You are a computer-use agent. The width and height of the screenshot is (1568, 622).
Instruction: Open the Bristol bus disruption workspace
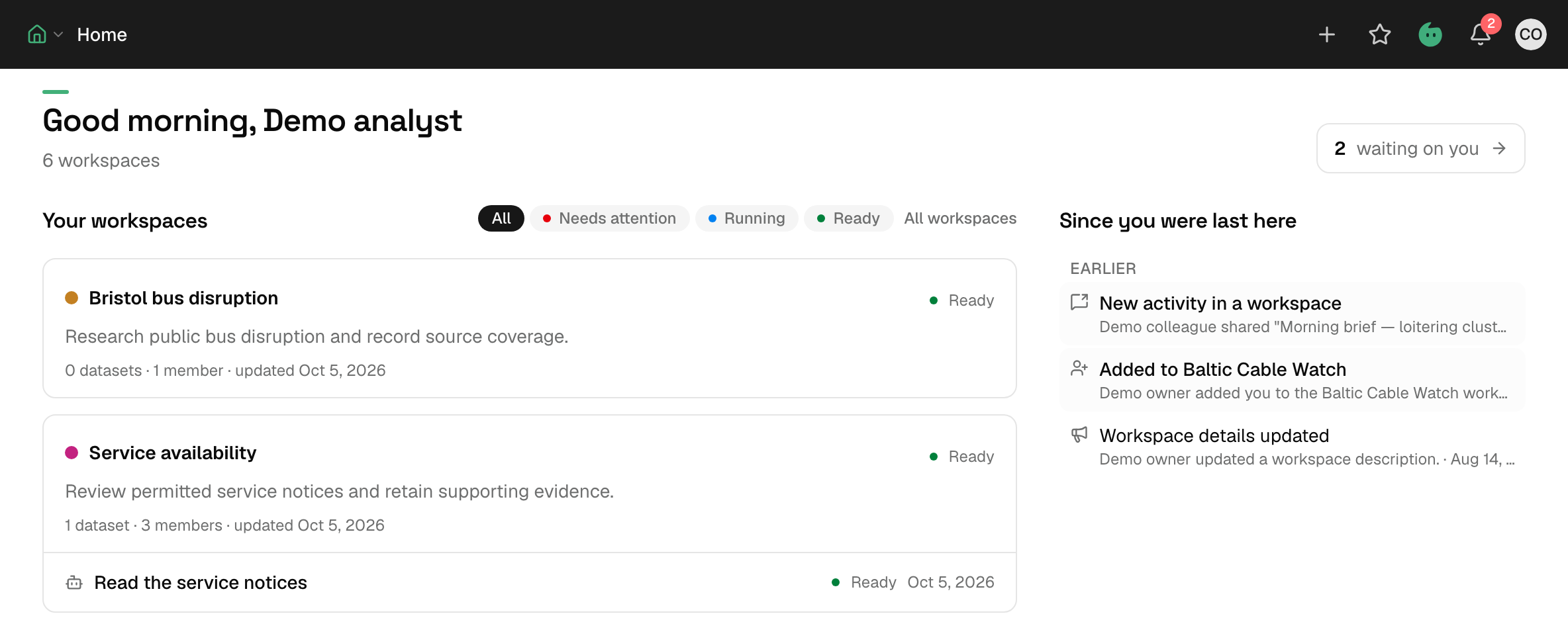click(530, 328)
